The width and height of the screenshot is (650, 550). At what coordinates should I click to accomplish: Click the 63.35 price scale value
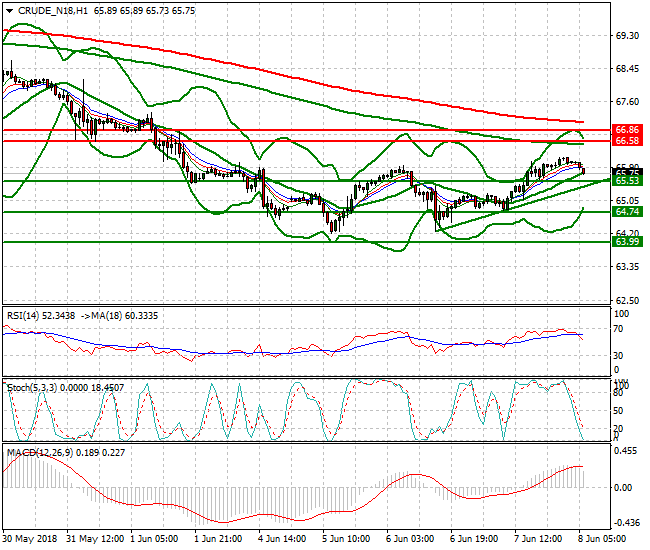coord(627,268)
